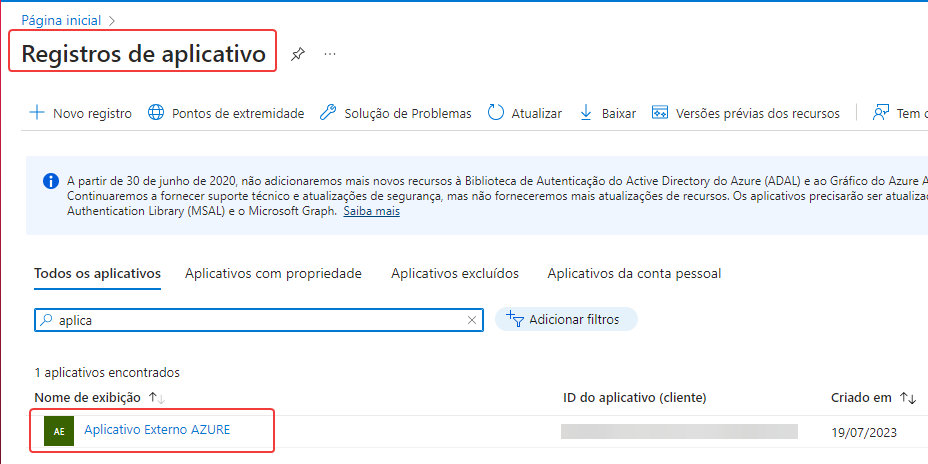Click the date 19/07/2023
928x464 pixels.
pos(863,433)
